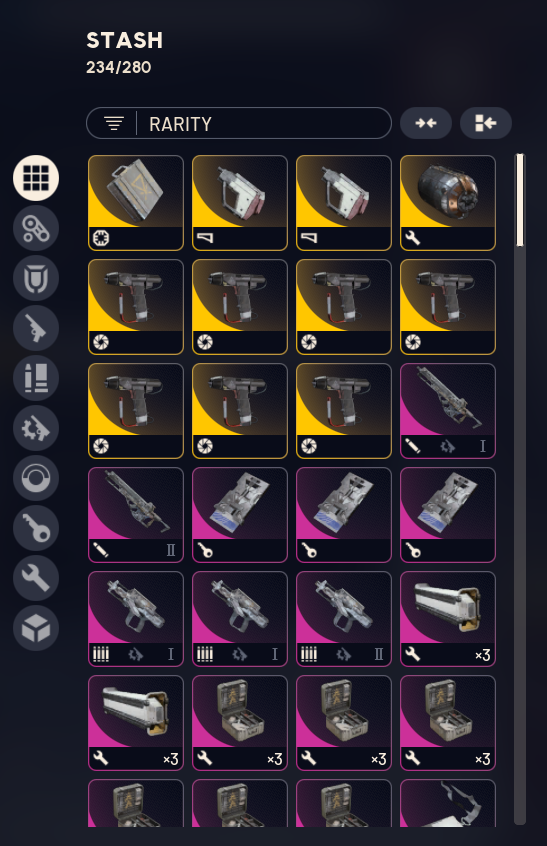Viewport: 547px width, 846px height.
Task: Select the first yellow pistol-grip tool
Action: pos(136,307)
